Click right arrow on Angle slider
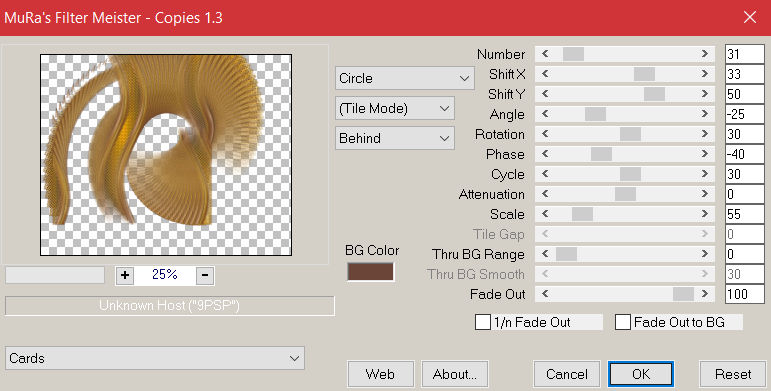771x391 pixels. 705,114
